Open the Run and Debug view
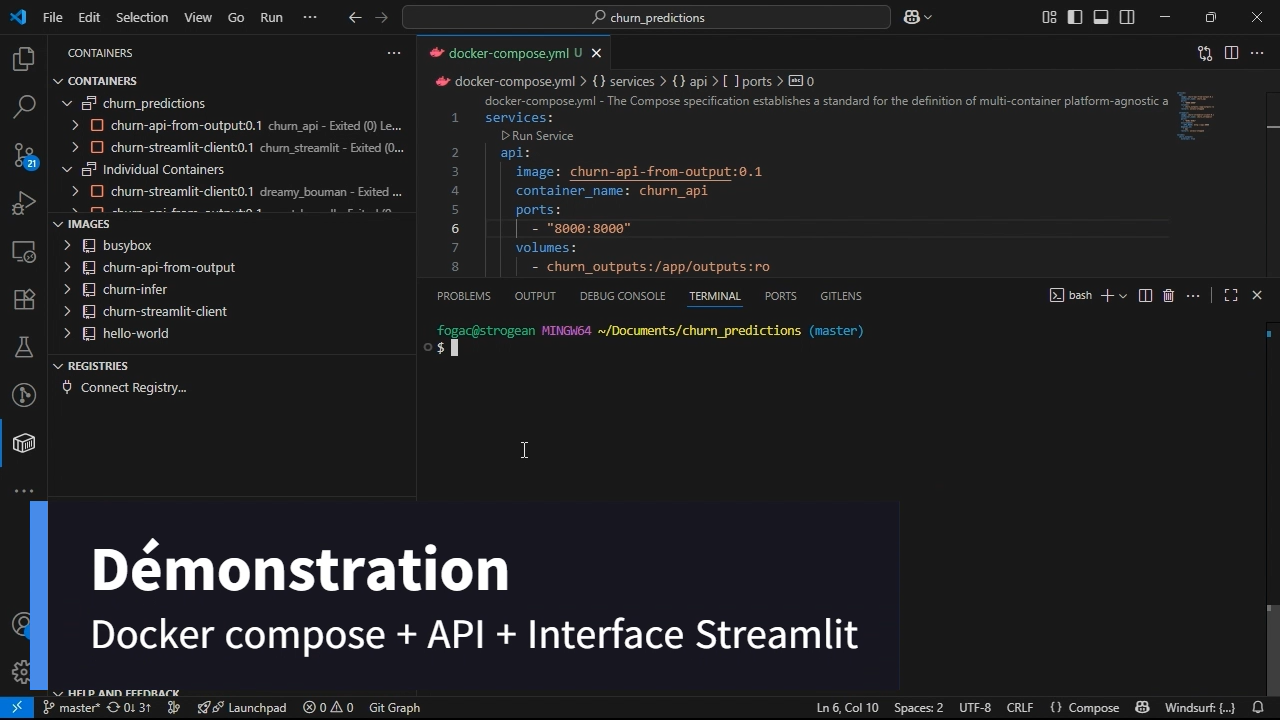This screenshot has height=720, width=1280. (x=24, y=204)
